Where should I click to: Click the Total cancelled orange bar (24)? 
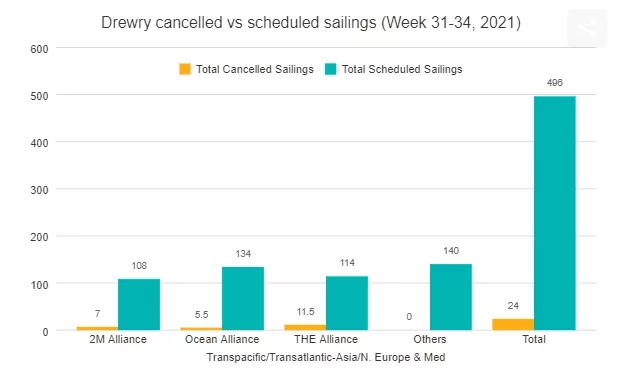[513, 324]
